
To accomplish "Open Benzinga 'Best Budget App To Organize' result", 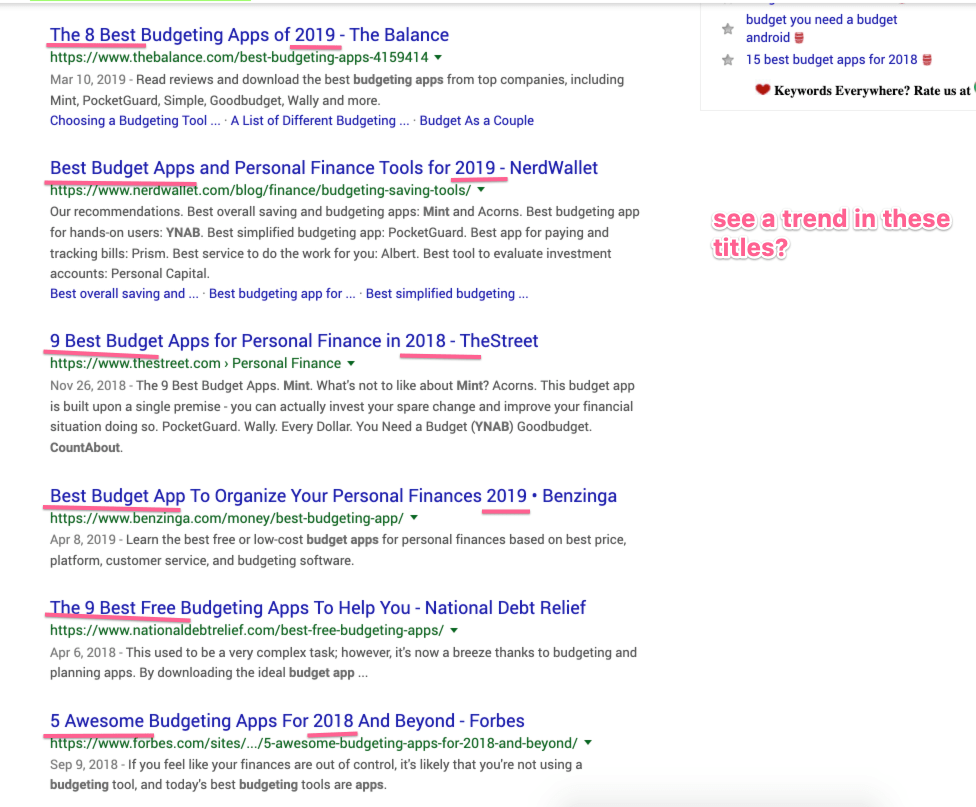I will (x=333, y=496).
